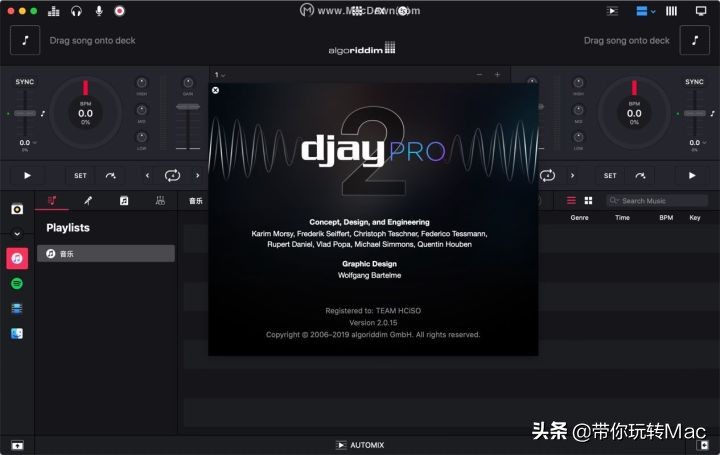Image resolution: width=720 pixels, height=455 pixels.
Task: Open the deck layout dropdown in top bar
Action: [646, 11]
